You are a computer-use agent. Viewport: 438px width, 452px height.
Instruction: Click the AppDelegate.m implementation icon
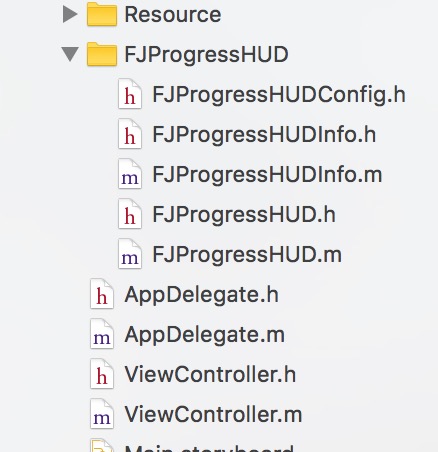click(x=102, y=334)
